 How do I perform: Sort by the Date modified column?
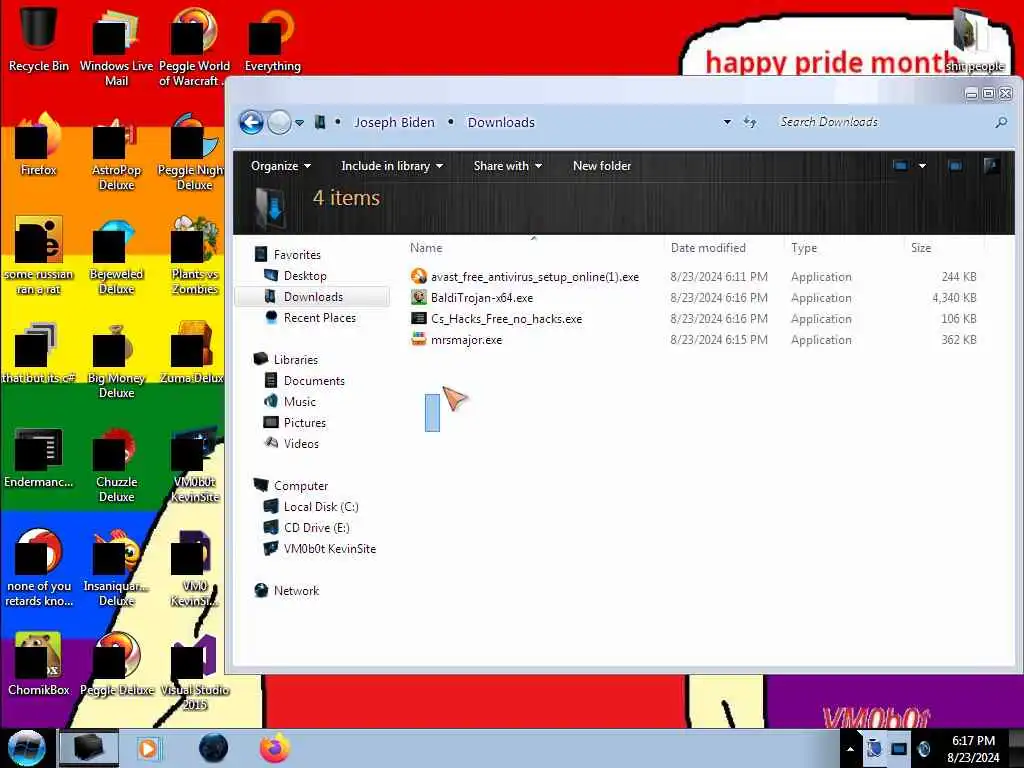708,248
